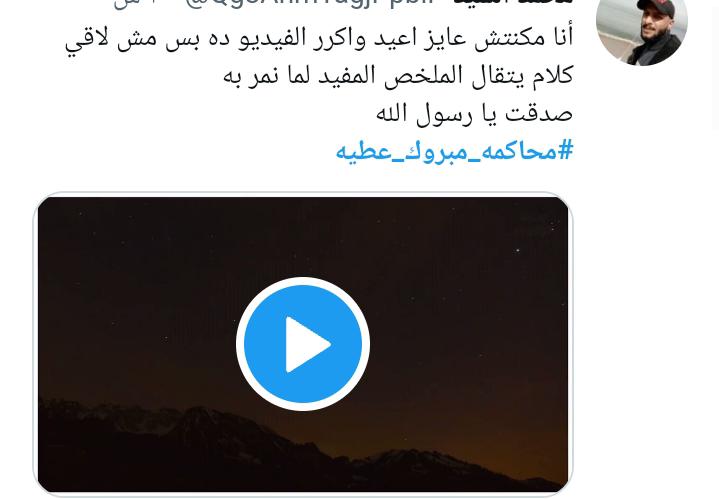Click the bright star in video preview
This screenshot has width=719, height=499.
click(518, 250)
